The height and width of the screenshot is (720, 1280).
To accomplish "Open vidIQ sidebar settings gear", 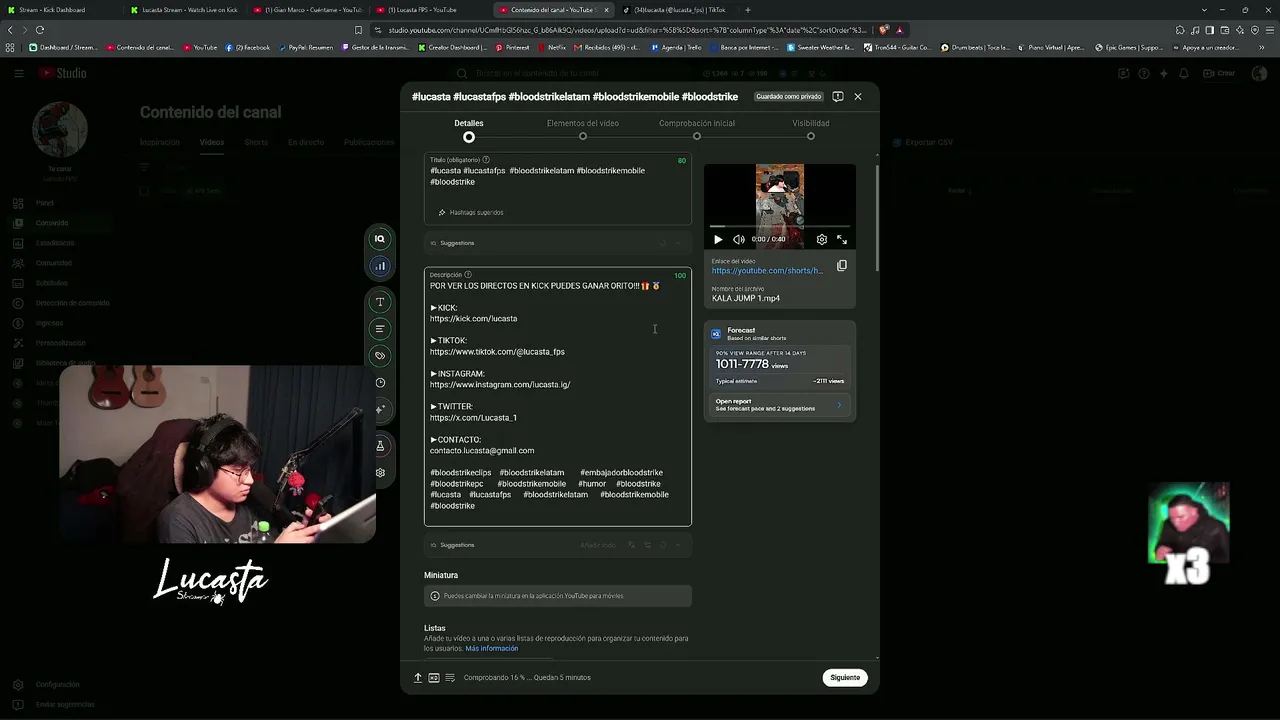I will [380, 473].
